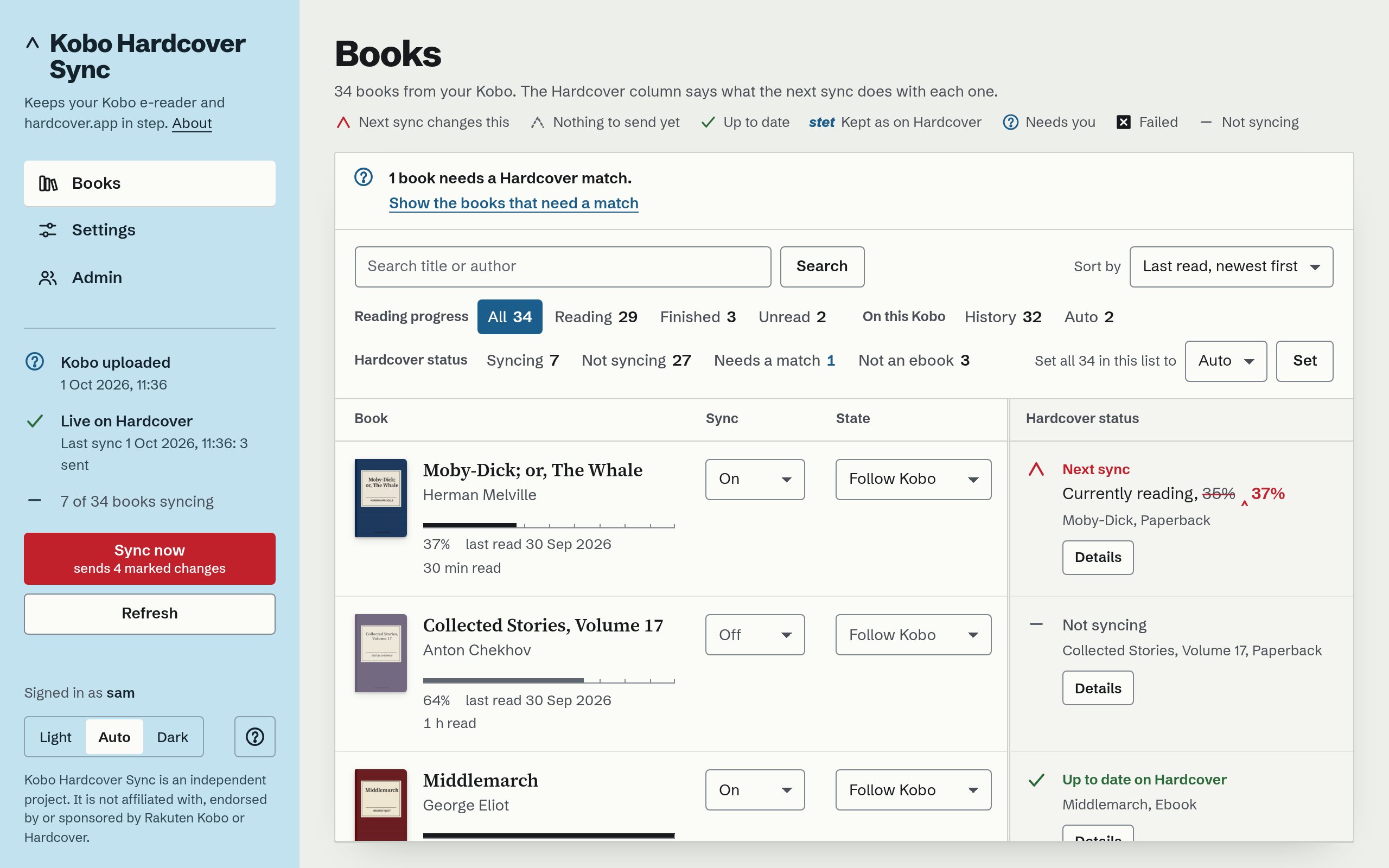Viewport: 1389px width, 868px height.
Task: Click the red caret icon in Moby-Dick Hardcover status
Action: click(x=1036, y=470)
